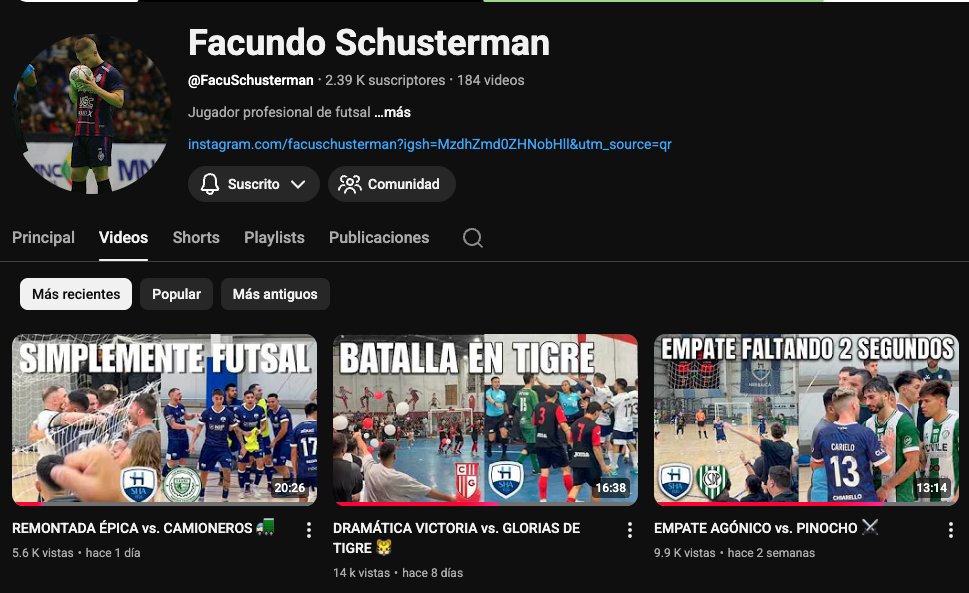The width and height of the screenshot is (969, 593).
Task: Play the SIMPLEMENTE FUTSAL thumbnail video
Action: click(164, 419)
